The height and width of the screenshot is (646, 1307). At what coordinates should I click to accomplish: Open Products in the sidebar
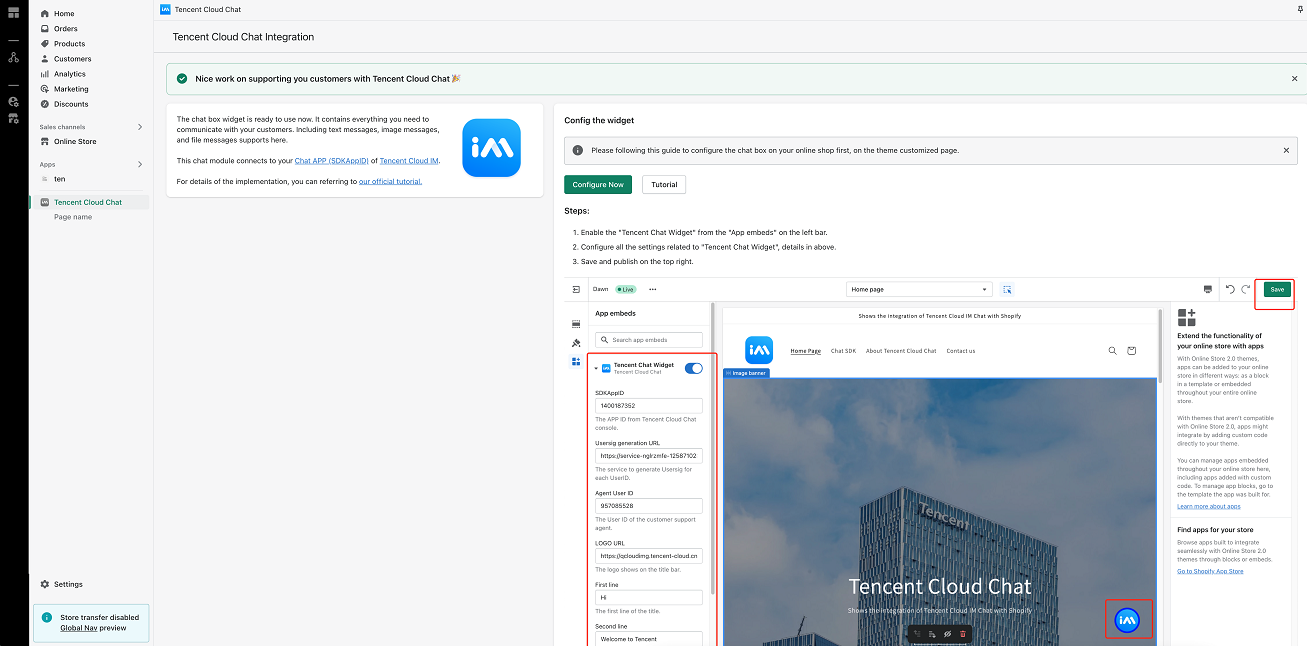[x=70, y=44]
